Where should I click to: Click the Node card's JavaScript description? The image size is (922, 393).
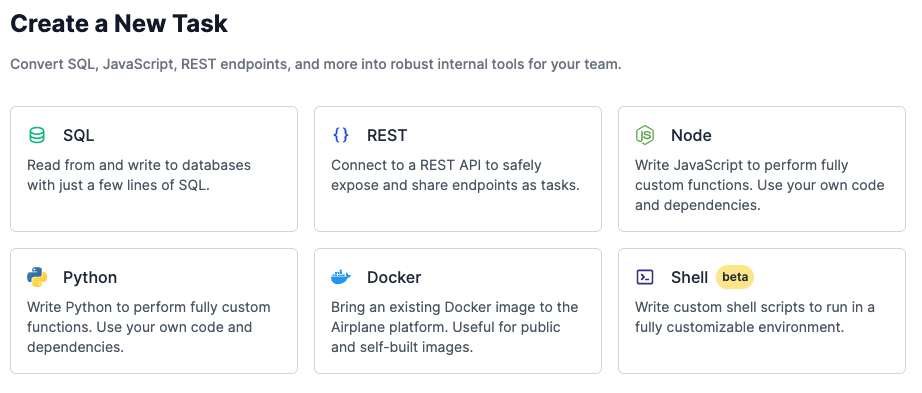[760, 185]
